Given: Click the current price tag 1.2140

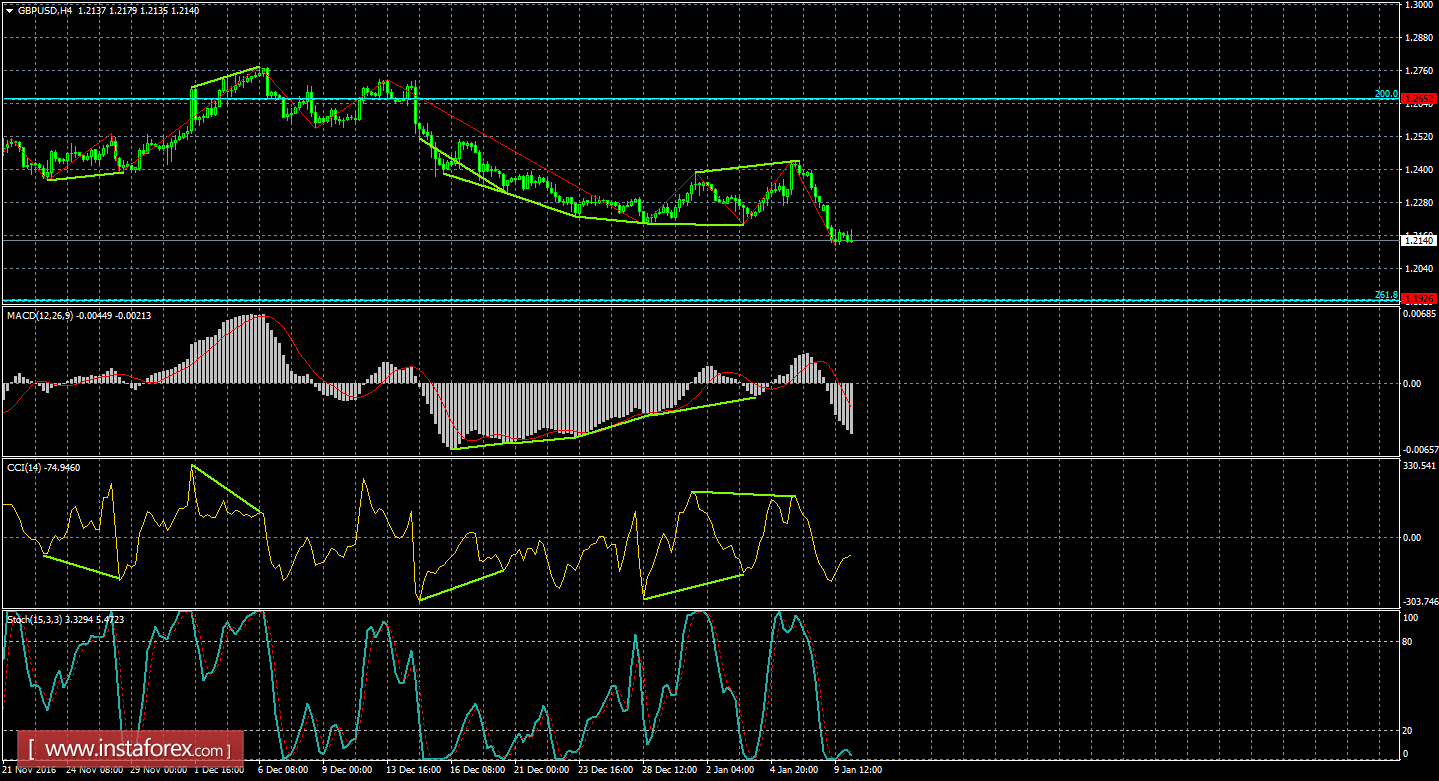Looking at the screenshot, I should click(1420, 240).
